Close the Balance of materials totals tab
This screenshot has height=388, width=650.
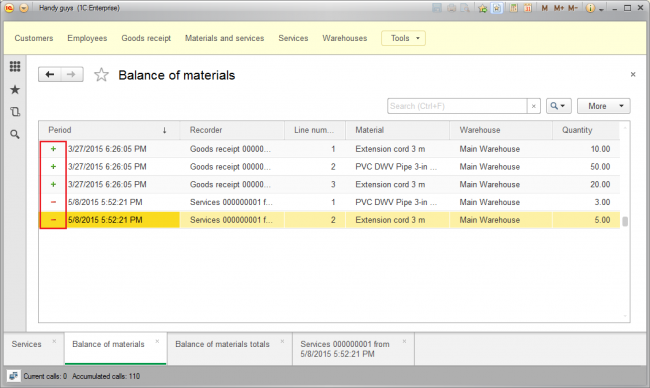[x=282, y=342]
